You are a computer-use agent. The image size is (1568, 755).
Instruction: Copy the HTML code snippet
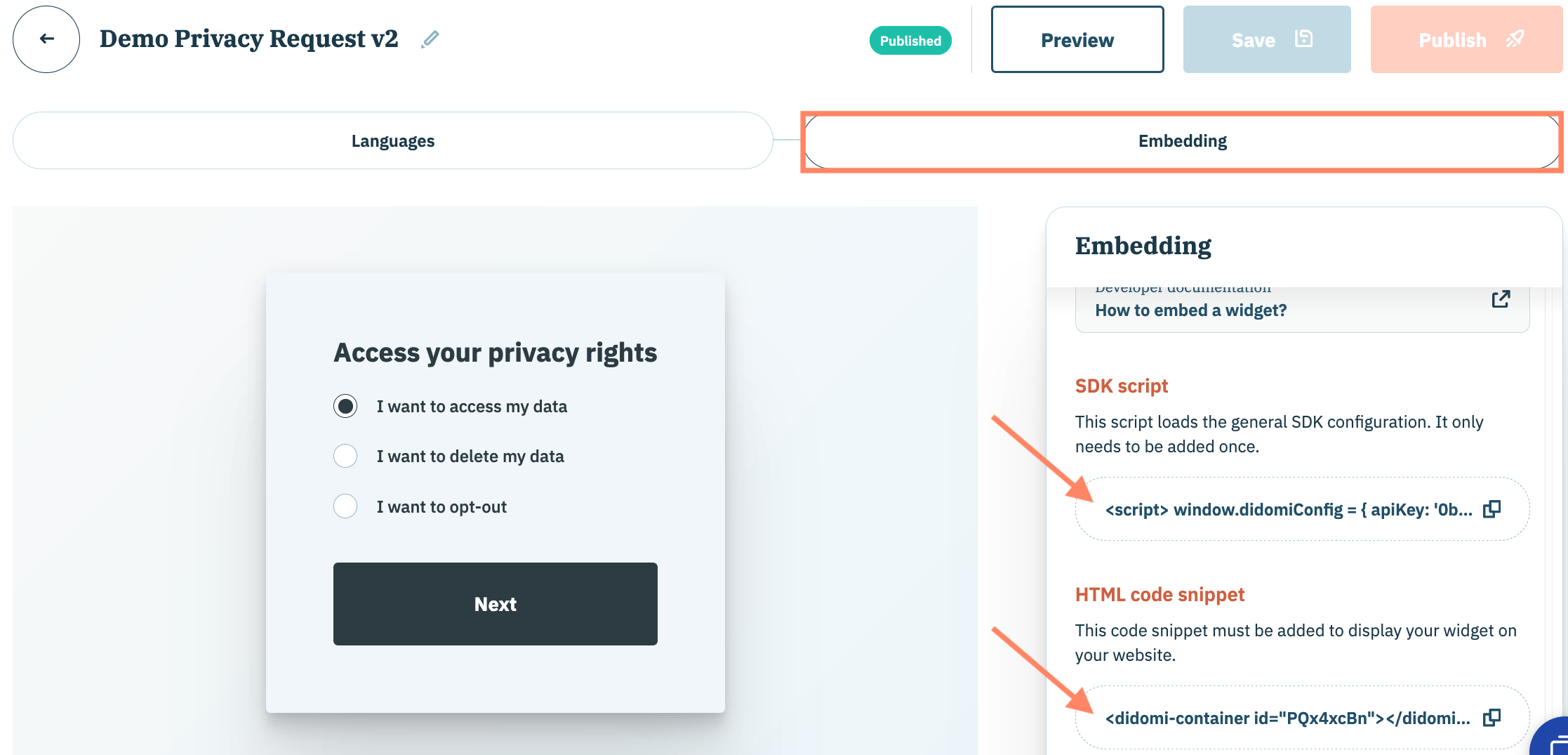[1491, 718]
